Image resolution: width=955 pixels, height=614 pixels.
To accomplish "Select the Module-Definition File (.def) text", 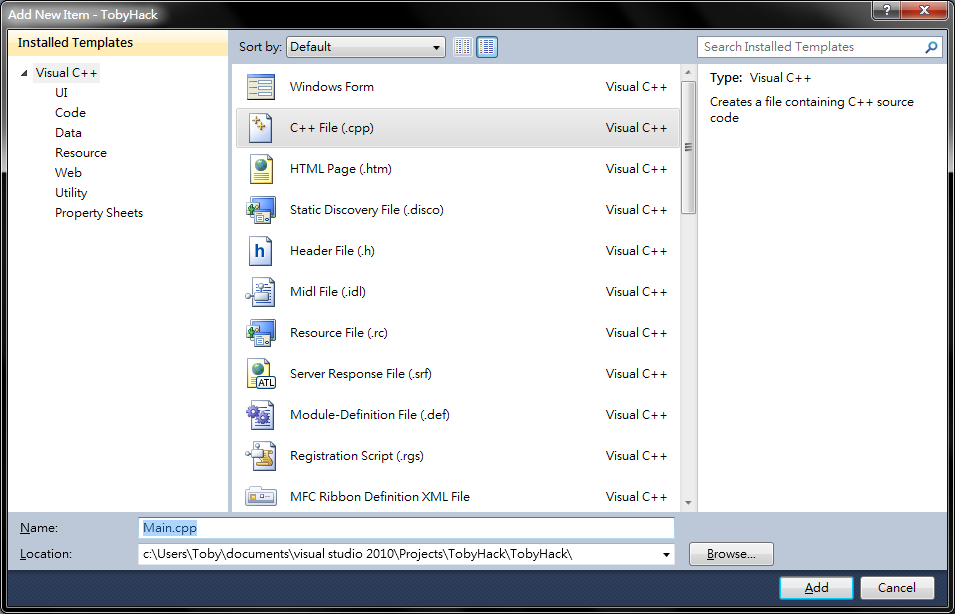I will click(370, 415).
